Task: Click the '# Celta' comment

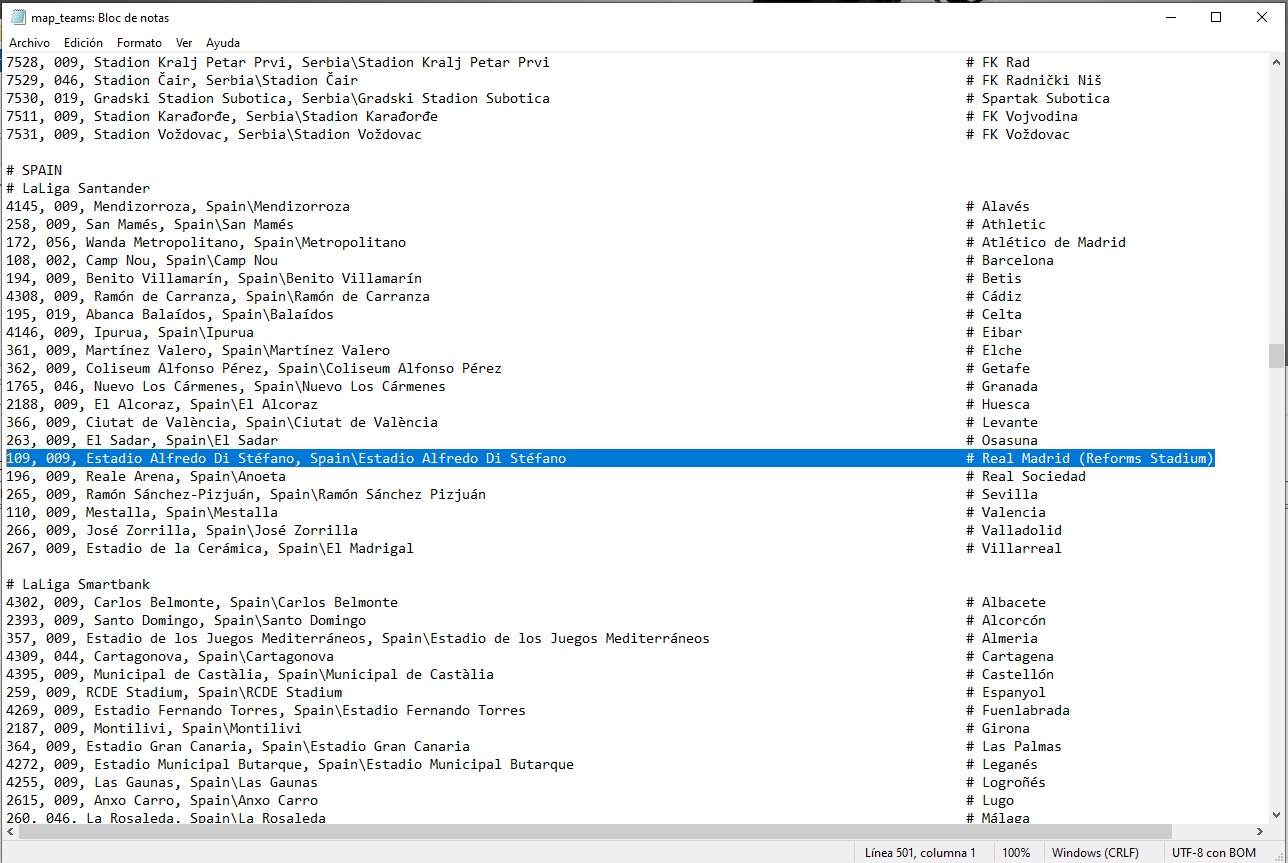Action: click(994, 314)
